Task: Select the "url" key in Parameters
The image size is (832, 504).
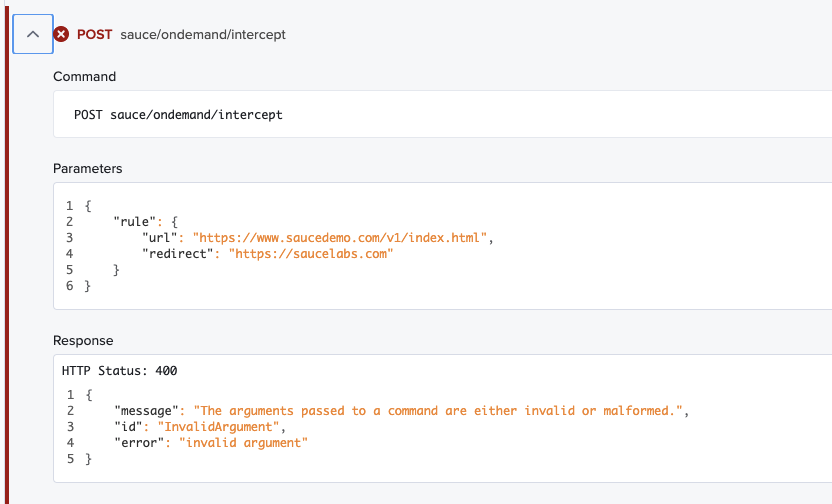Action: (159, 238)
